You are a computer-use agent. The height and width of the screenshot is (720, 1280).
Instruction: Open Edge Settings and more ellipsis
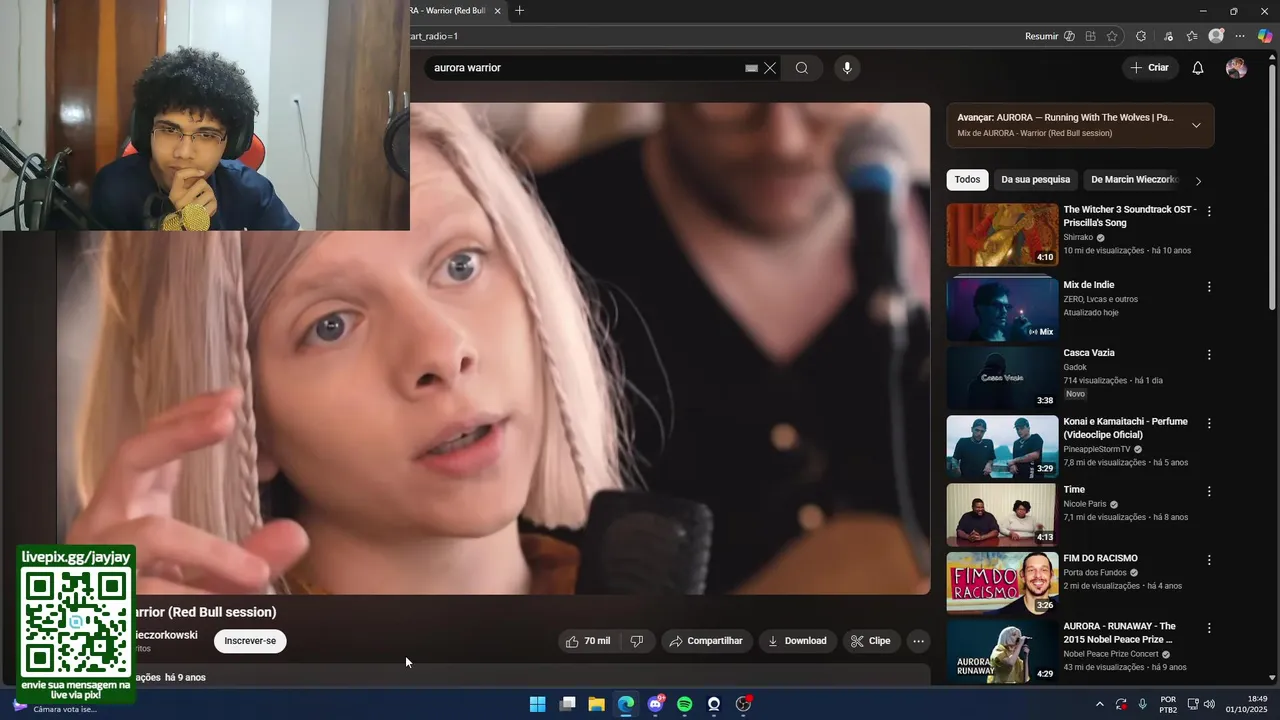pyautogui.click(x=1240, y=36)
